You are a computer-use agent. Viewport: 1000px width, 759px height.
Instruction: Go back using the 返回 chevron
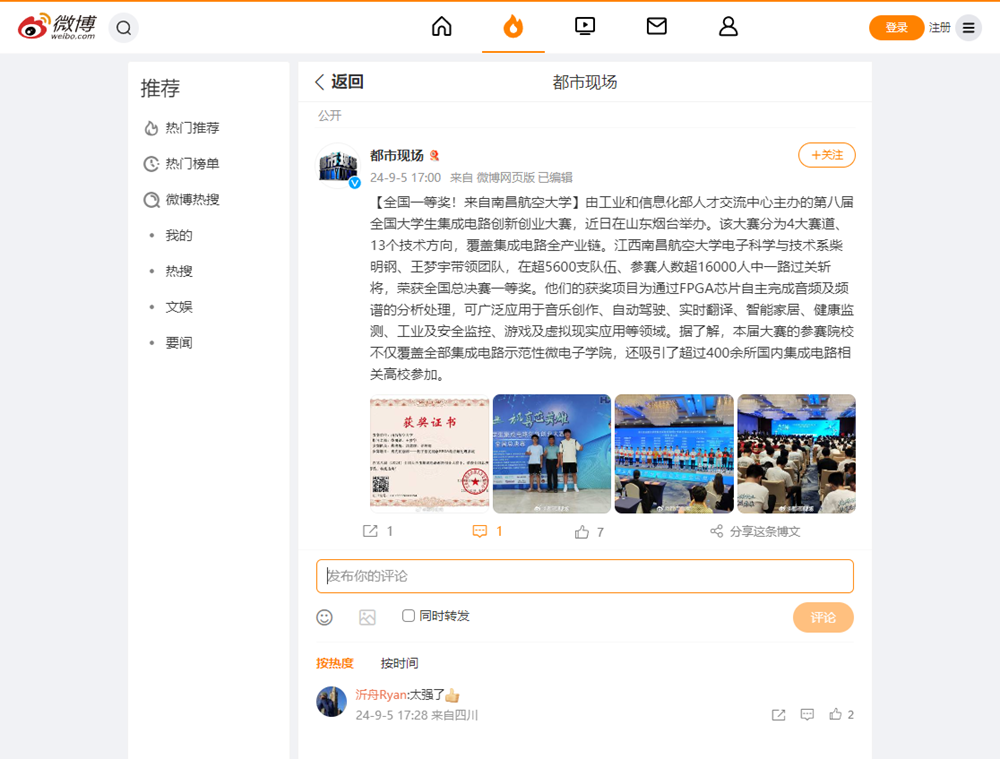point(321,82)
